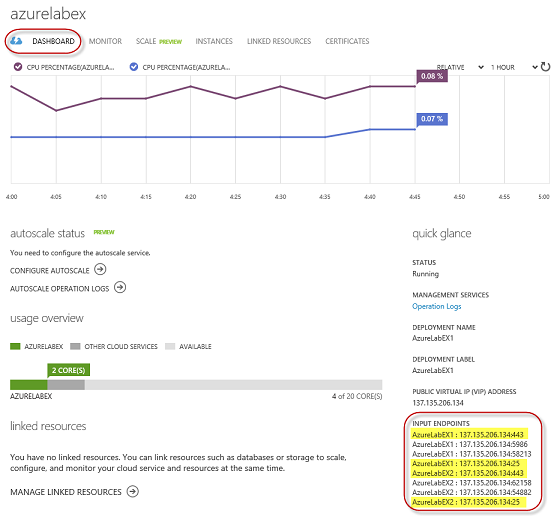Select endpoint AzureLabEX2 : 137.135.206.134:62158
Image resolution: width=560 pixels, height=516 pixels.
[x=472, y=483]
